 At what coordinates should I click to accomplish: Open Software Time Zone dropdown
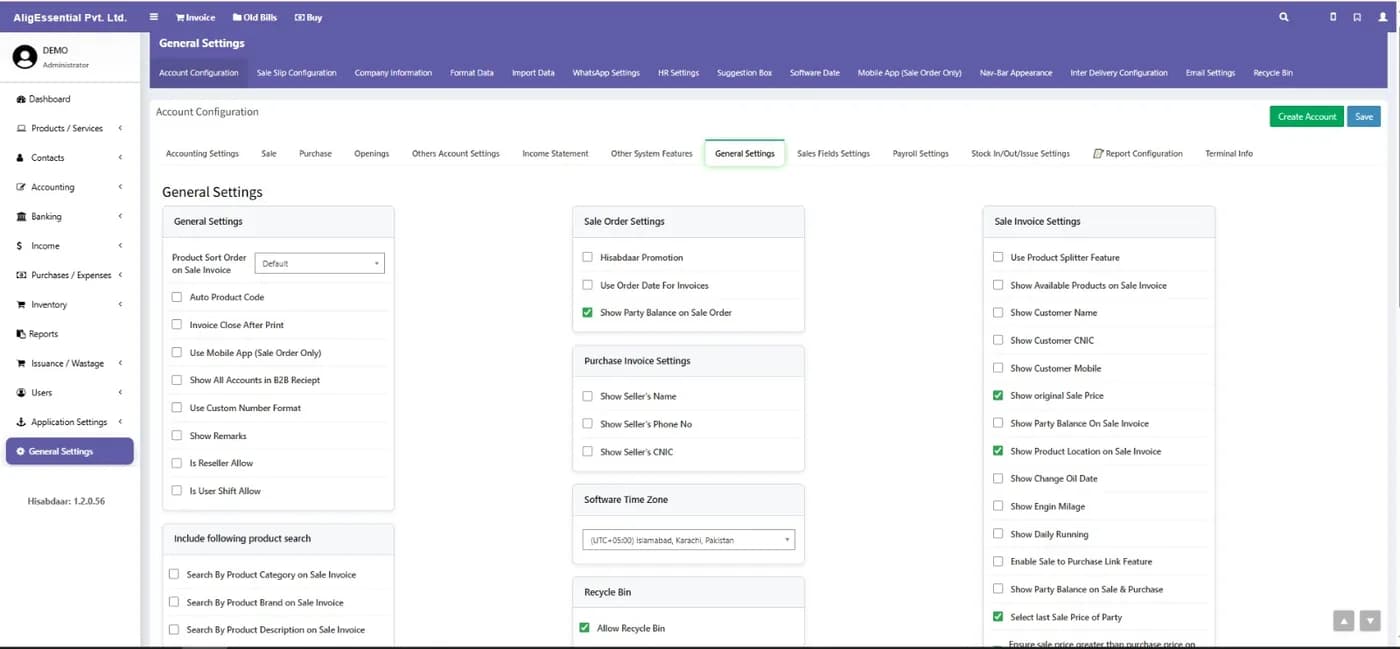(688, 540)
